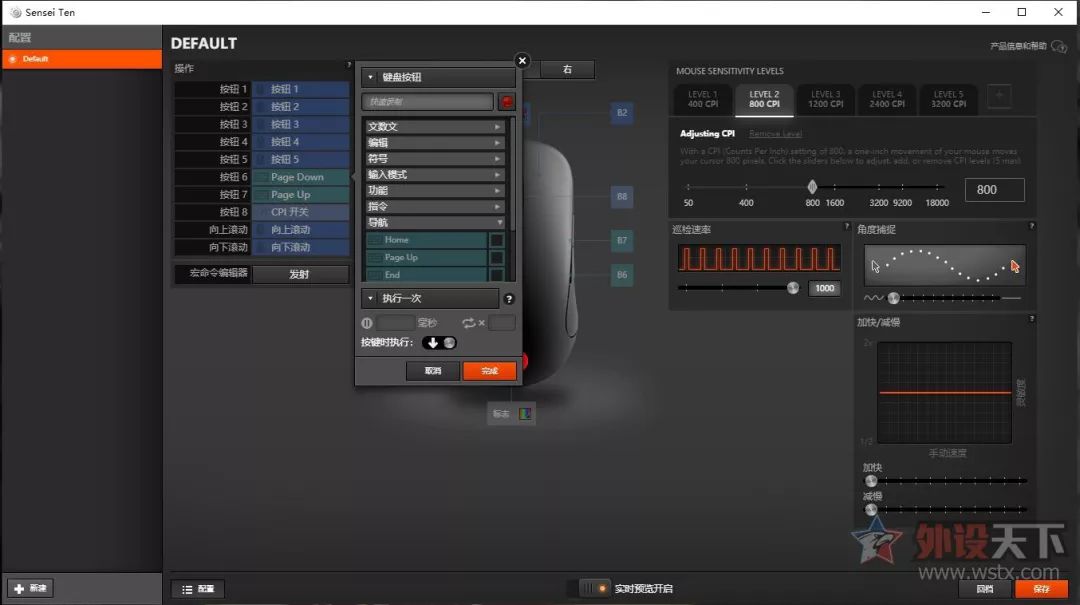Add a new CPI level with plus
Image resolution: width=1080 pixels, height=605 pixels.
999,96
